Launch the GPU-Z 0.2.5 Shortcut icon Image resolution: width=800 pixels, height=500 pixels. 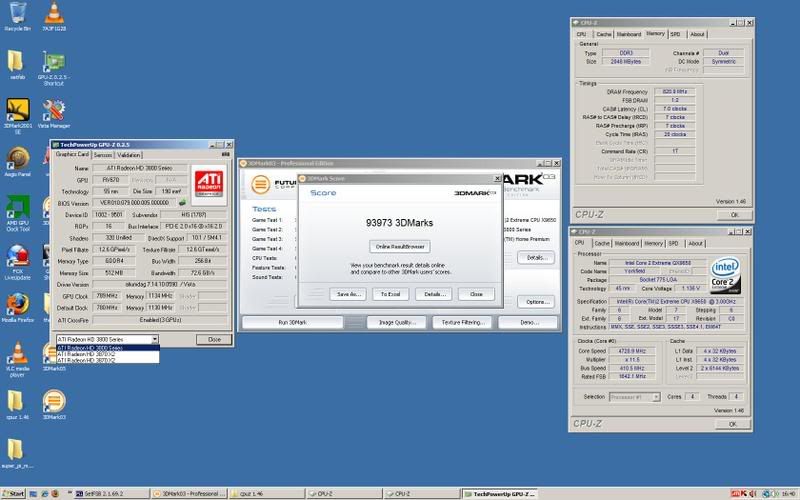54,66
